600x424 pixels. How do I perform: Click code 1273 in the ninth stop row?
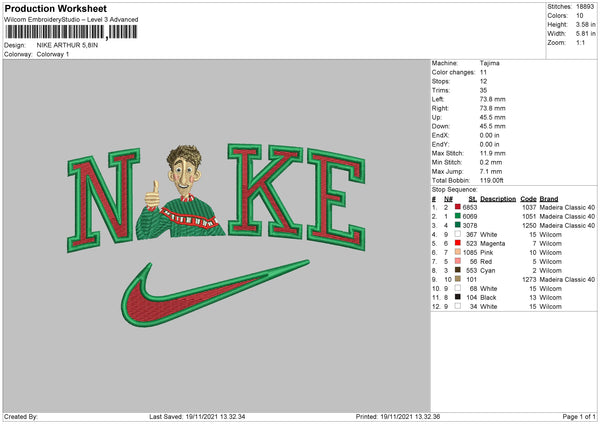[529, 279]
